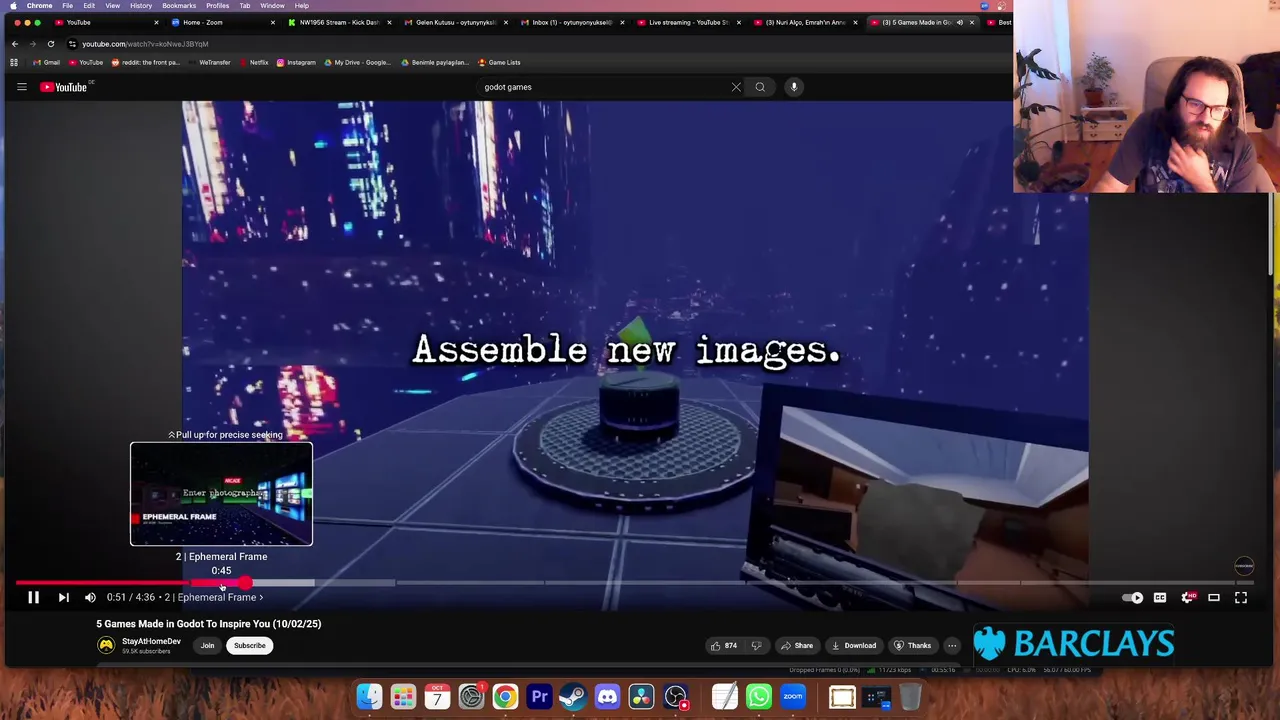Toggle closed captions on the video
The image size is (1280, 720).
1160,598
